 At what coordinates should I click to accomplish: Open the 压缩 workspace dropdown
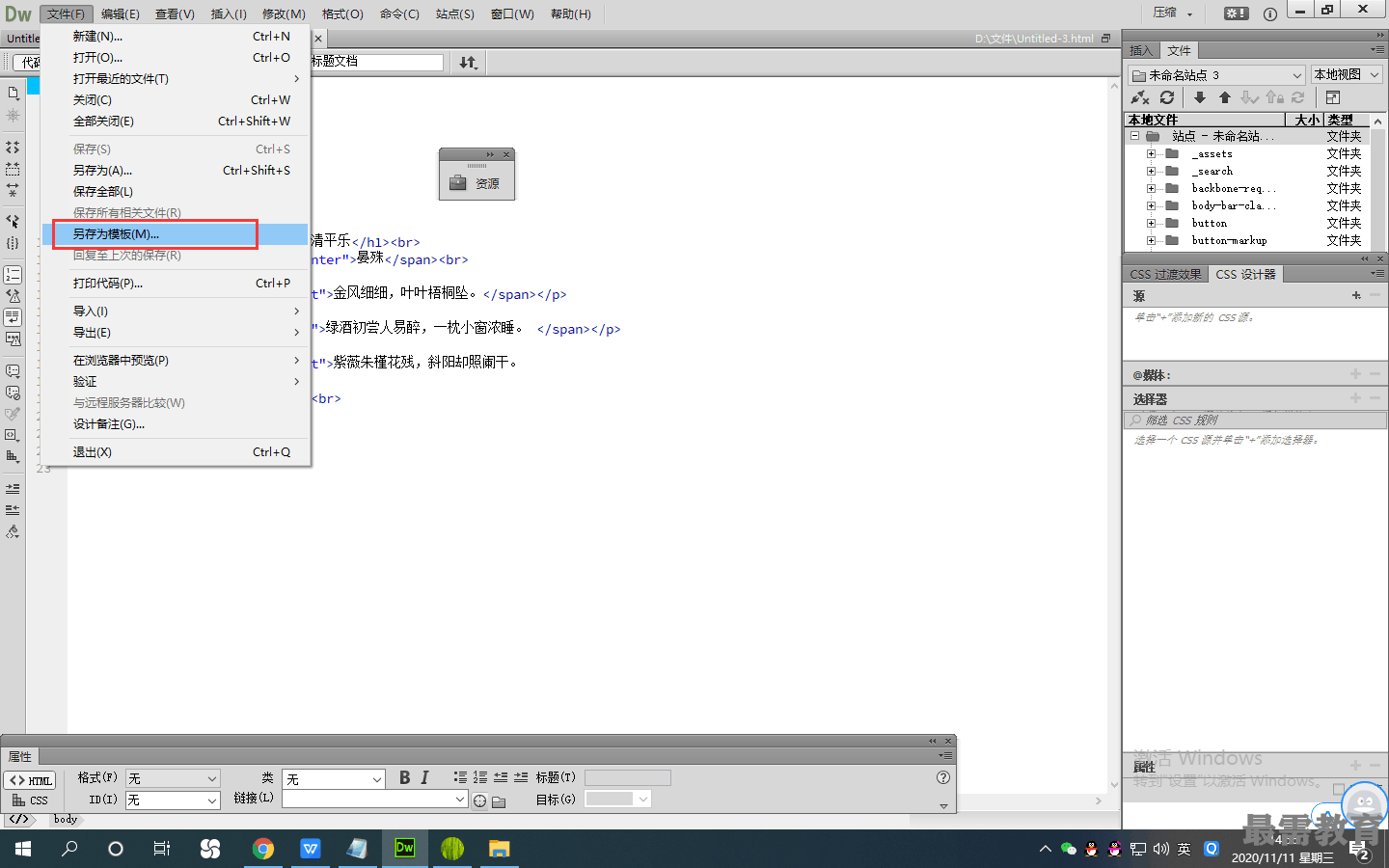click(1173, 14)
